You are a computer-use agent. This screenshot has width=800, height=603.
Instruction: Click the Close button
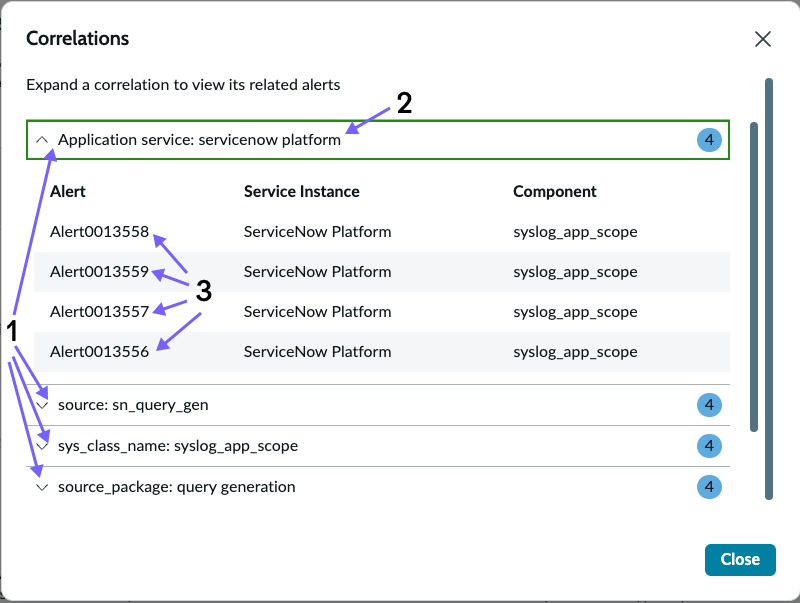[740, 560]
